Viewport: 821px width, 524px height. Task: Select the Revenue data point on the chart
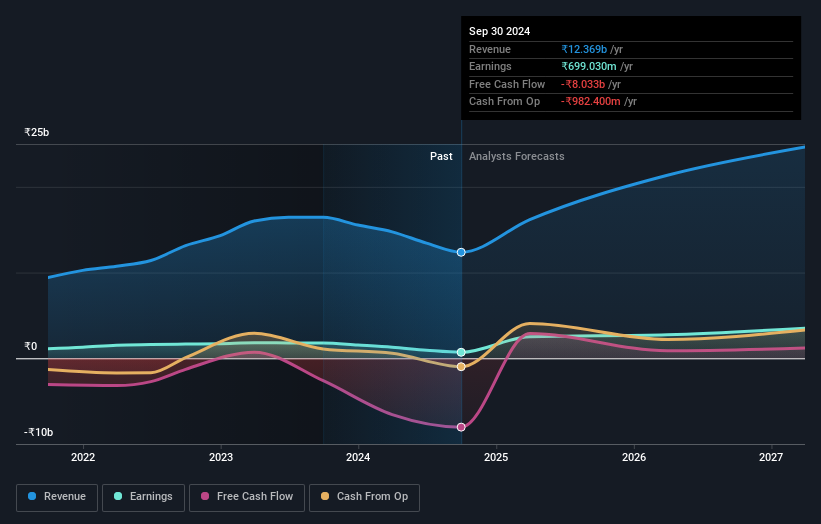click(461, 252)
